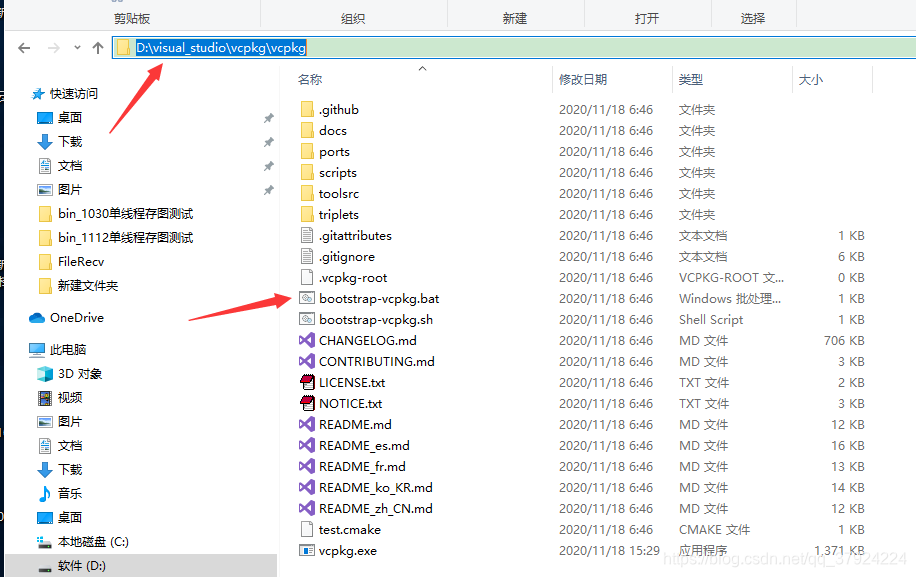Click the Back navigation arrow
The width and height of the screenshot is (916, 577).
[24, 48]
